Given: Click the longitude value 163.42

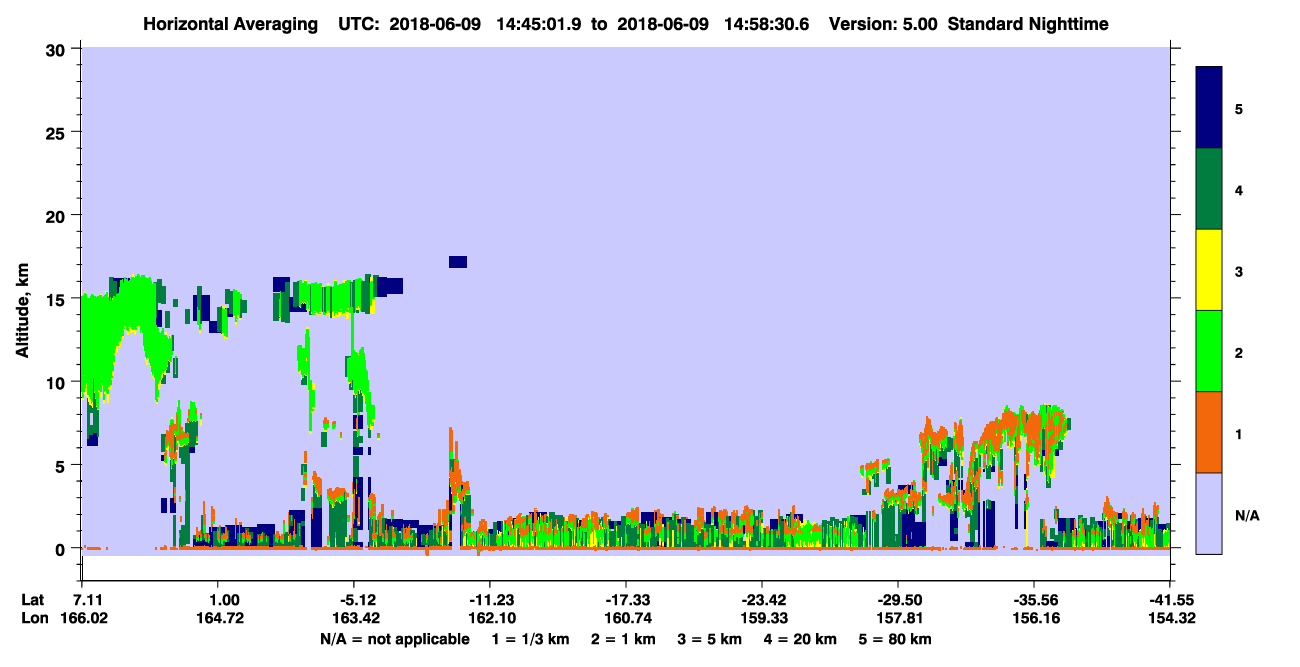Looking at the screenshot, I should point(354,619).
